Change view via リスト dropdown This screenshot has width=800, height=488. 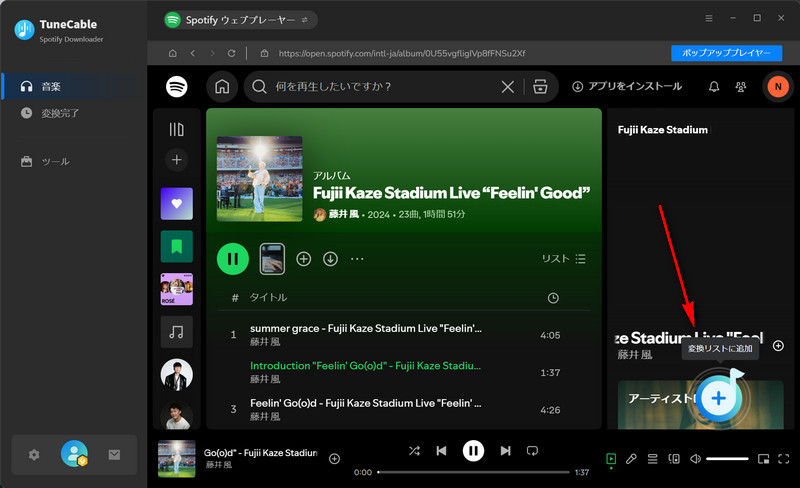tap(563, 259)
